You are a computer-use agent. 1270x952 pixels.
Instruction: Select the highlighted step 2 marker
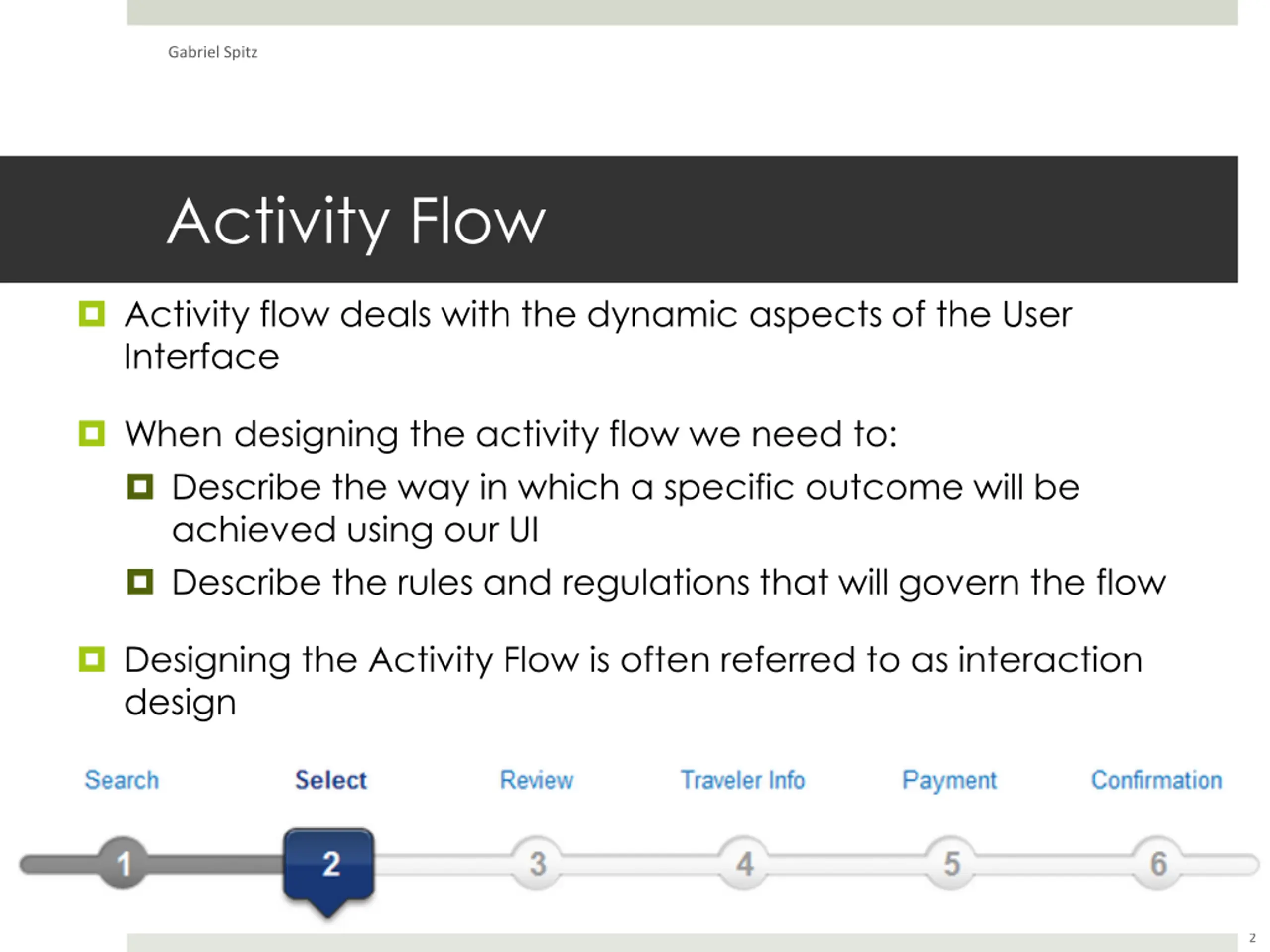[x=329, y=871]
